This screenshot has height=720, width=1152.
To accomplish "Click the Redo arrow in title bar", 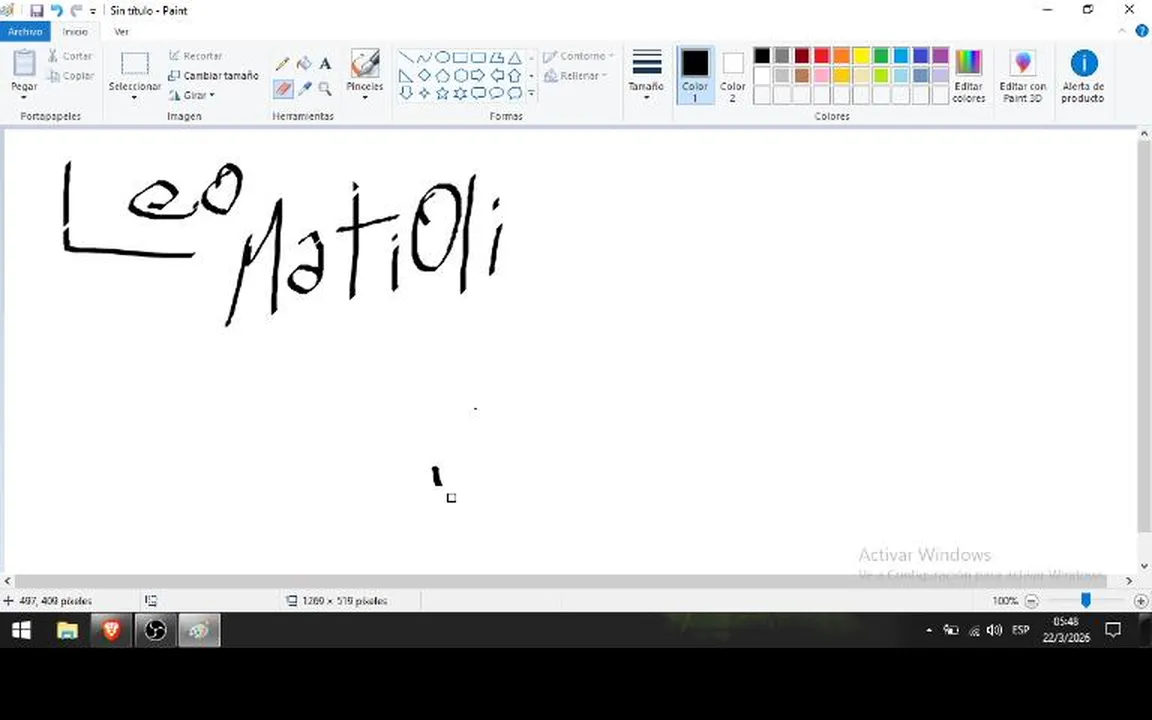I will click(76, 10).
